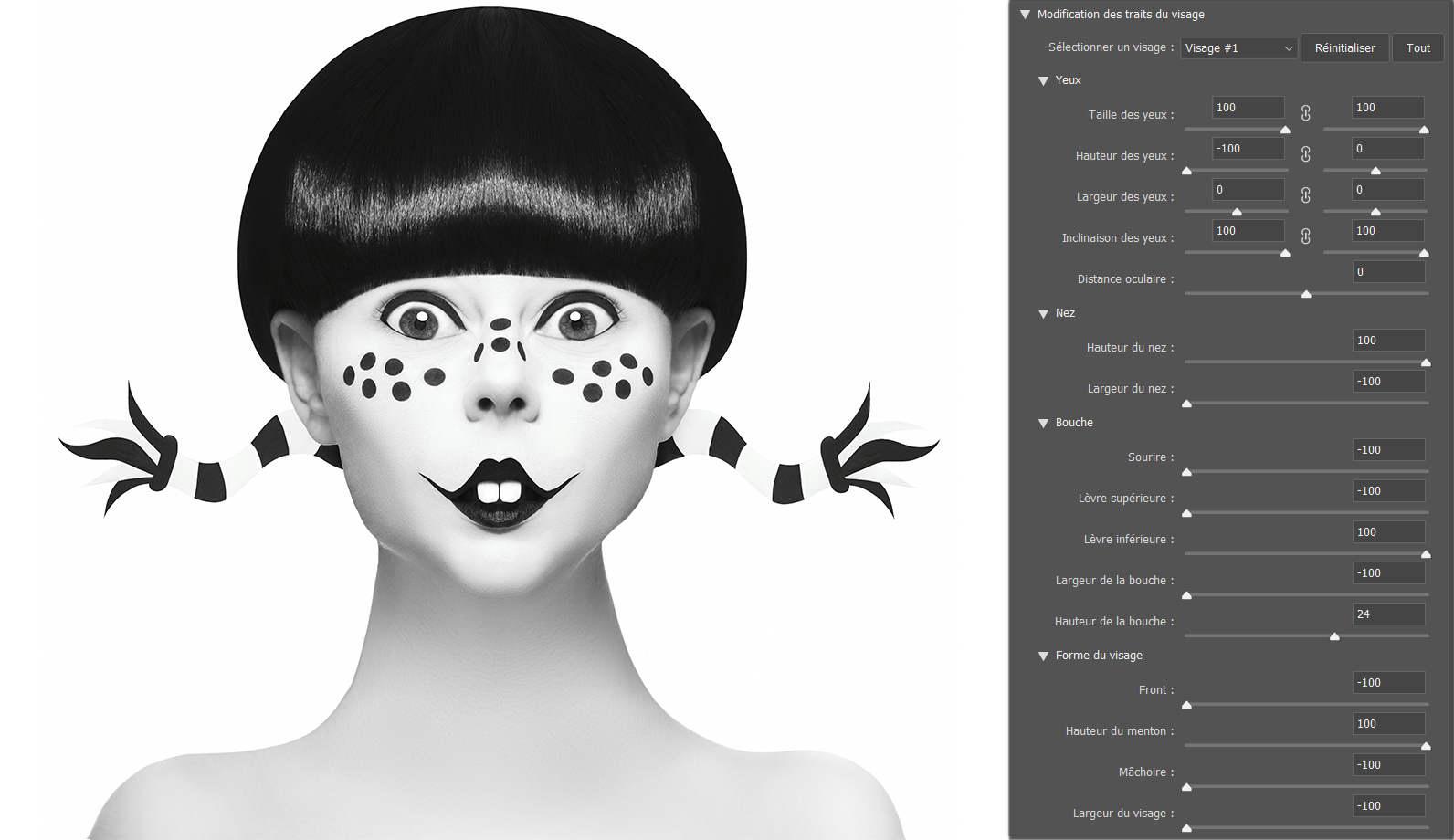Open the Visage #1 face selector dropdown

coord(1238,48)
